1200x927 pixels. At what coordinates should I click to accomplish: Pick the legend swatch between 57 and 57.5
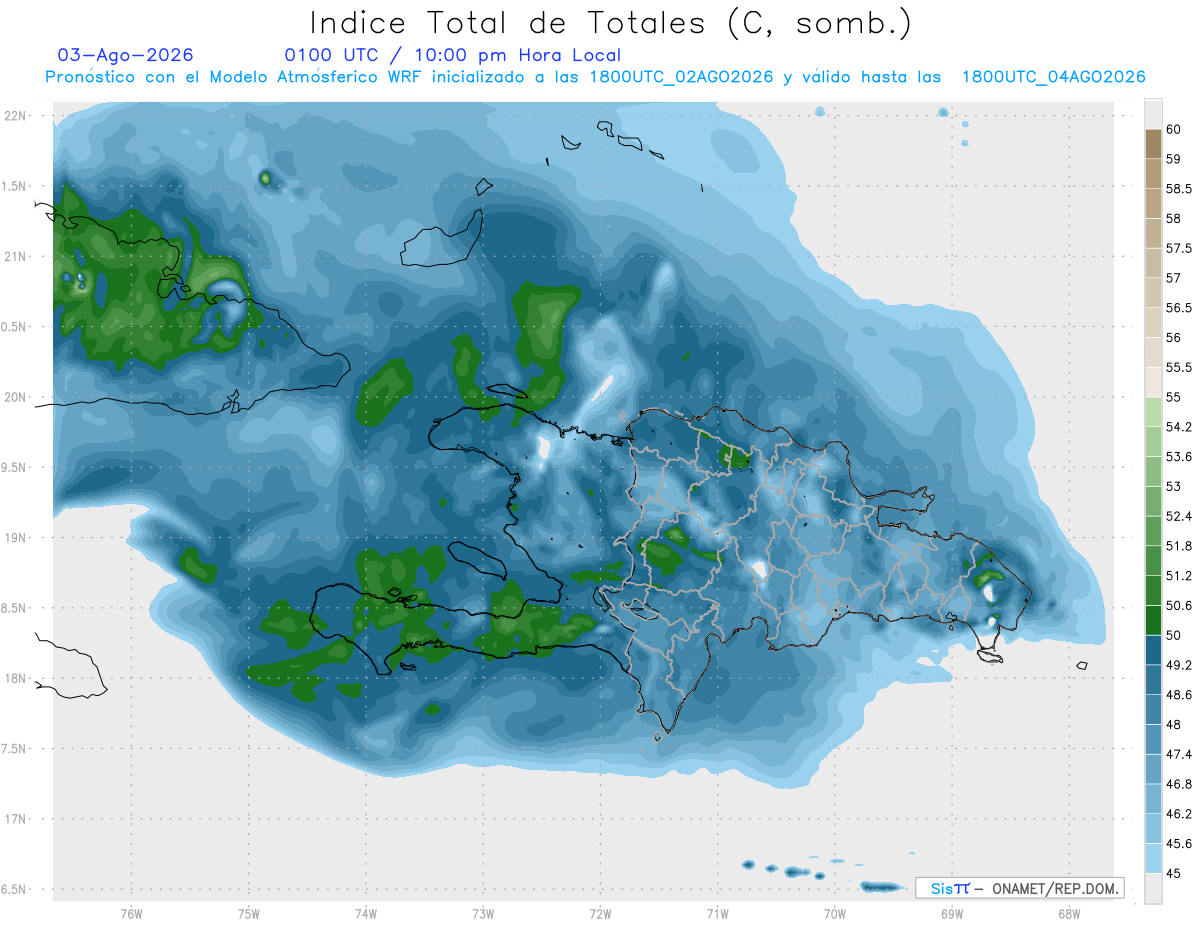tap(1153, 263)
